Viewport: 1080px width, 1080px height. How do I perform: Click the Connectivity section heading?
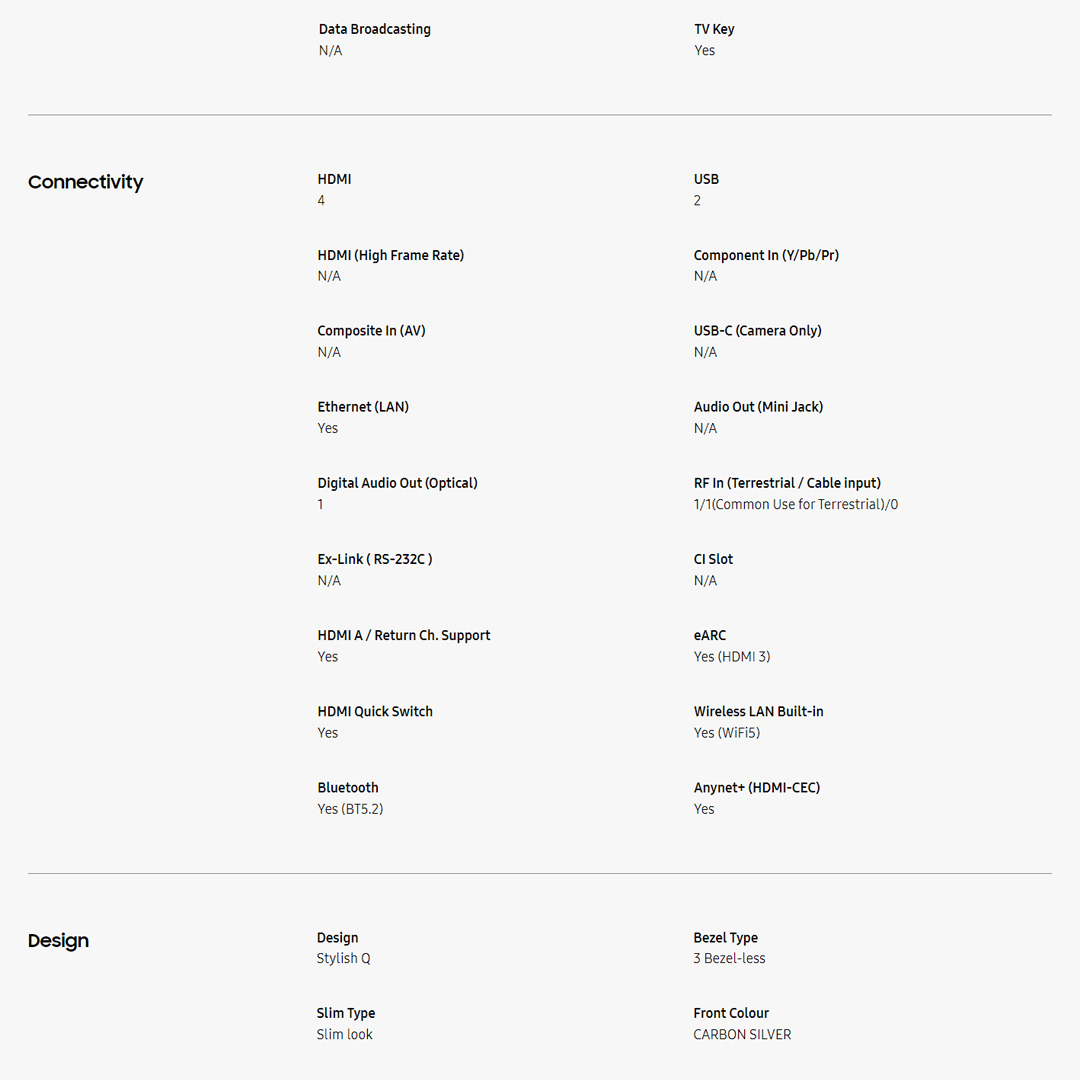point(85,182)
